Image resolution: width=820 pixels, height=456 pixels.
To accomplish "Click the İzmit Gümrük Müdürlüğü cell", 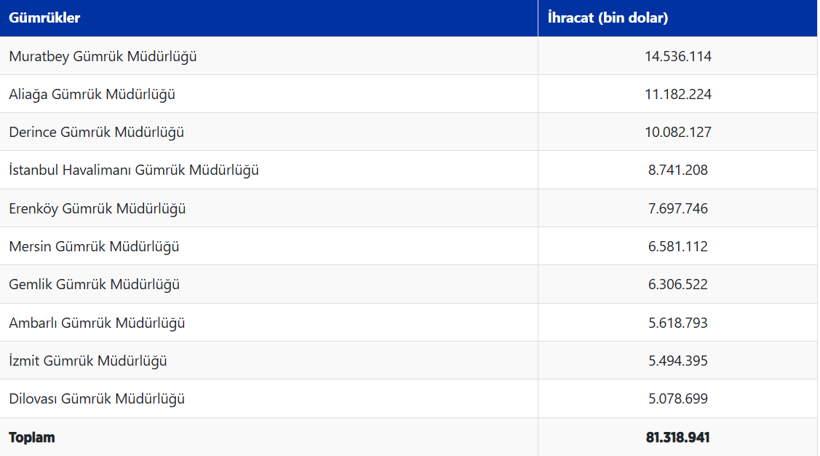I will click(x=88, y=360).
